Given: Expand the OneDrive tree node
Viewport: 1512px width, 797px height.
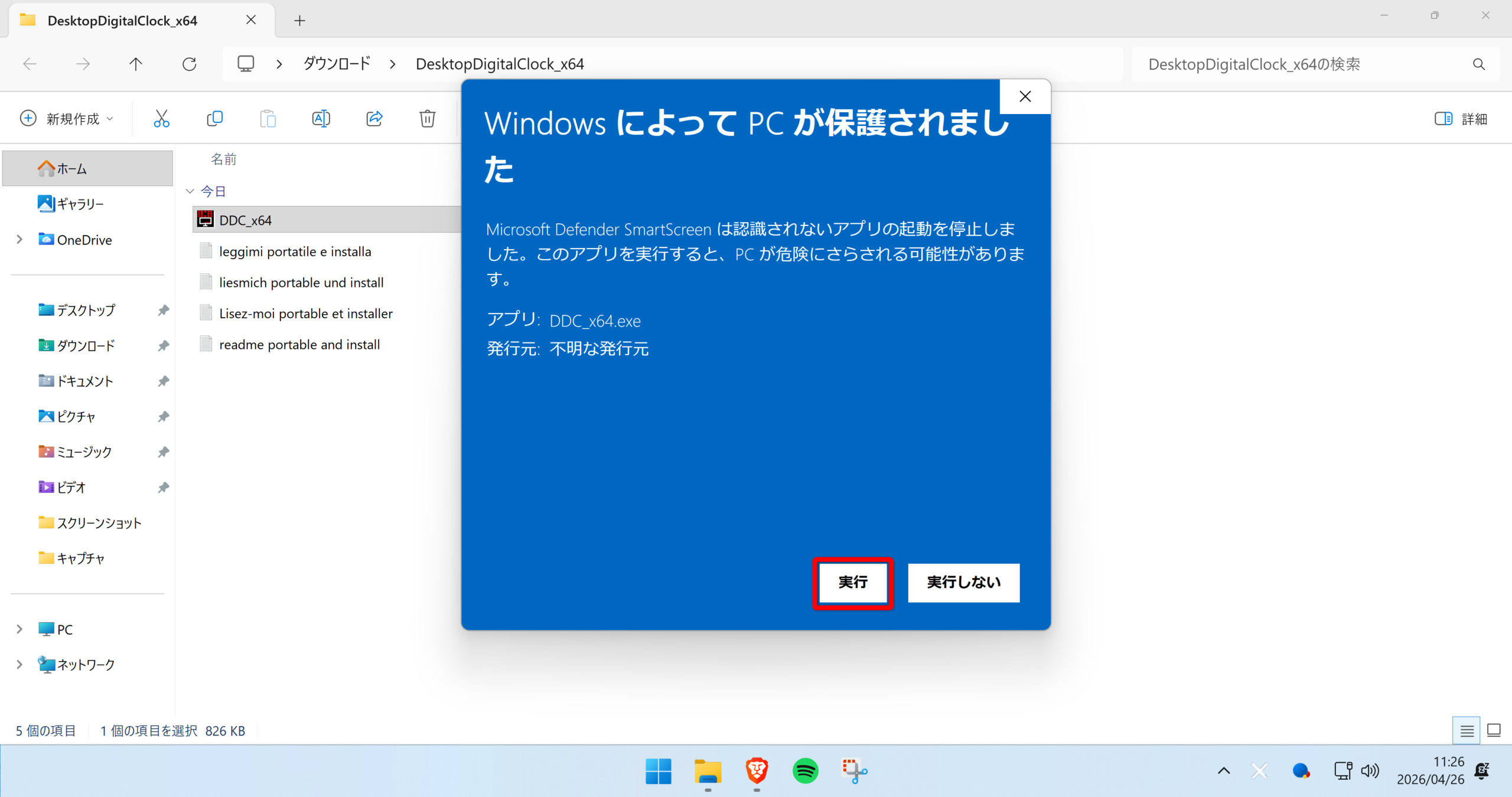Looking at the screenshot, I should pos(19,239).
